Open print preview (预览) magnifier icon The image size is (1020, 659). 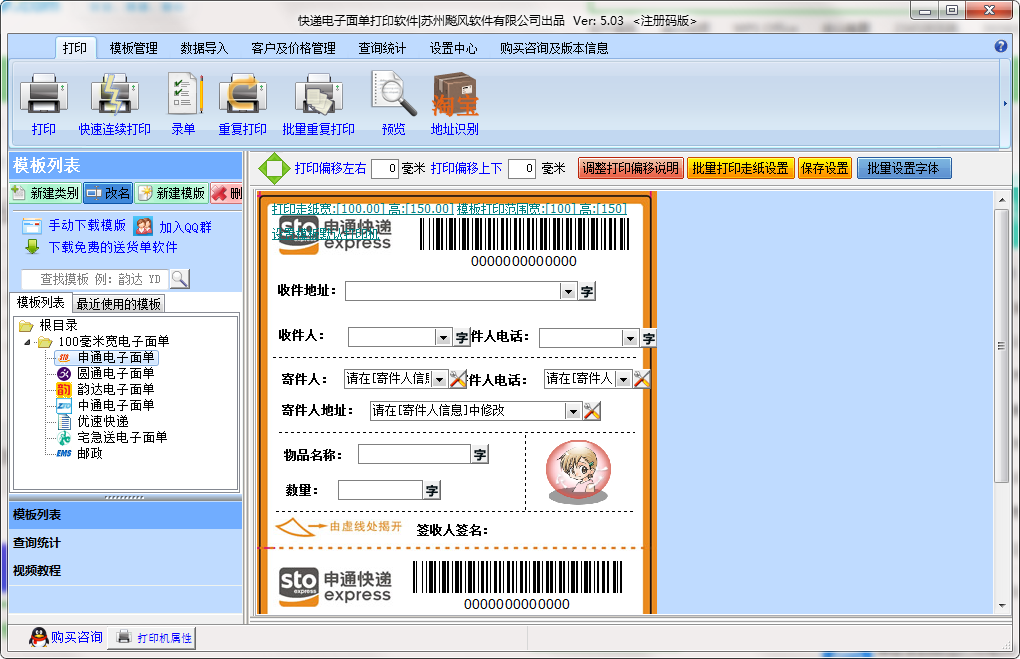coord(393,96)
